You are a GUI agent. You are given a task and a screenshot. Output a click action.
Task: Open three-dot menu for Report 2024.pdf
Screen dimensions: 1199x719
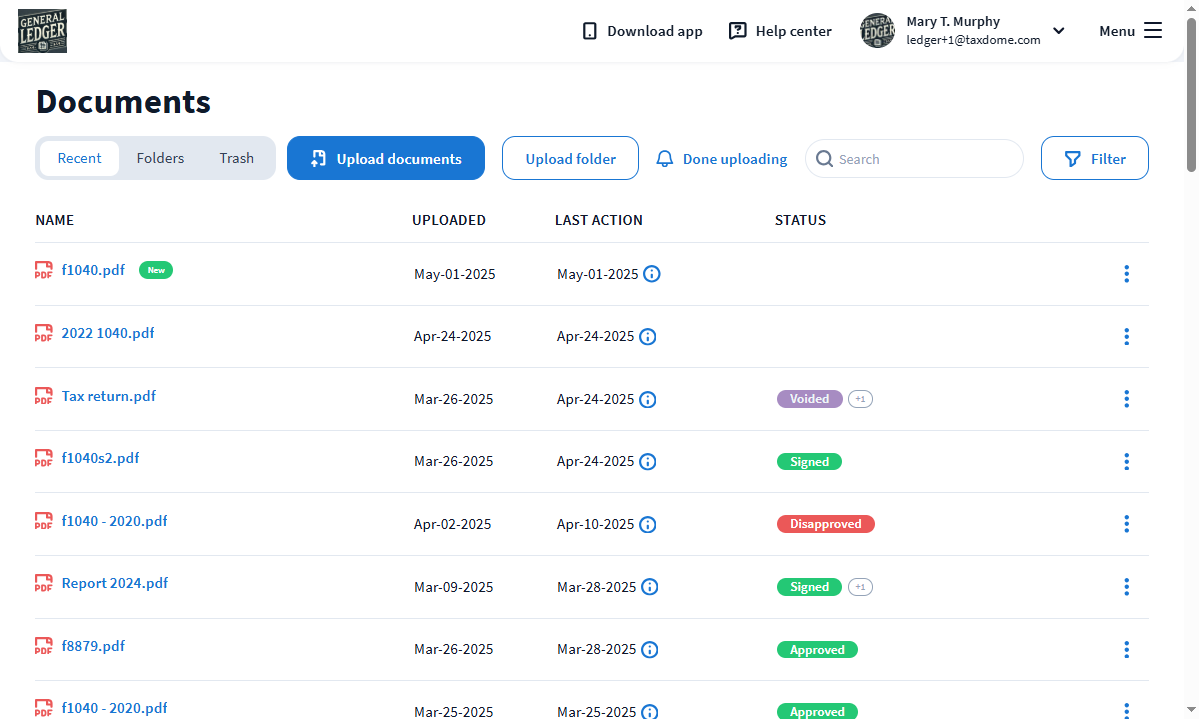coord(1126,587)
